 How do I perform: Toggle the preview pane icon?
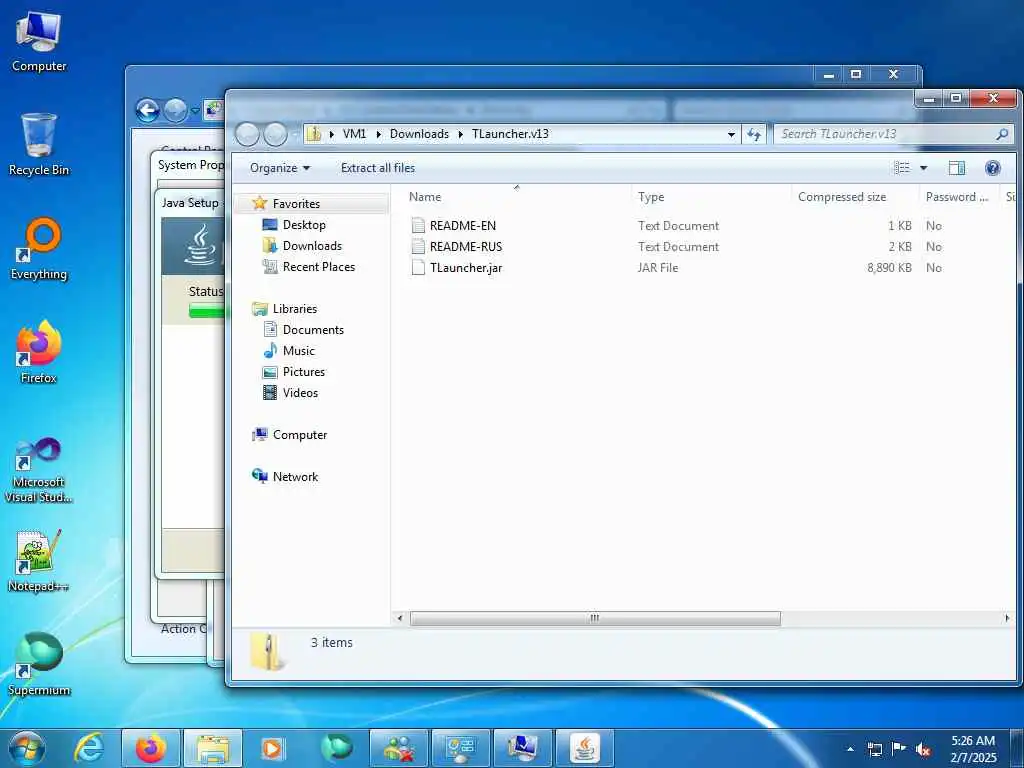(x=956, y=168)
